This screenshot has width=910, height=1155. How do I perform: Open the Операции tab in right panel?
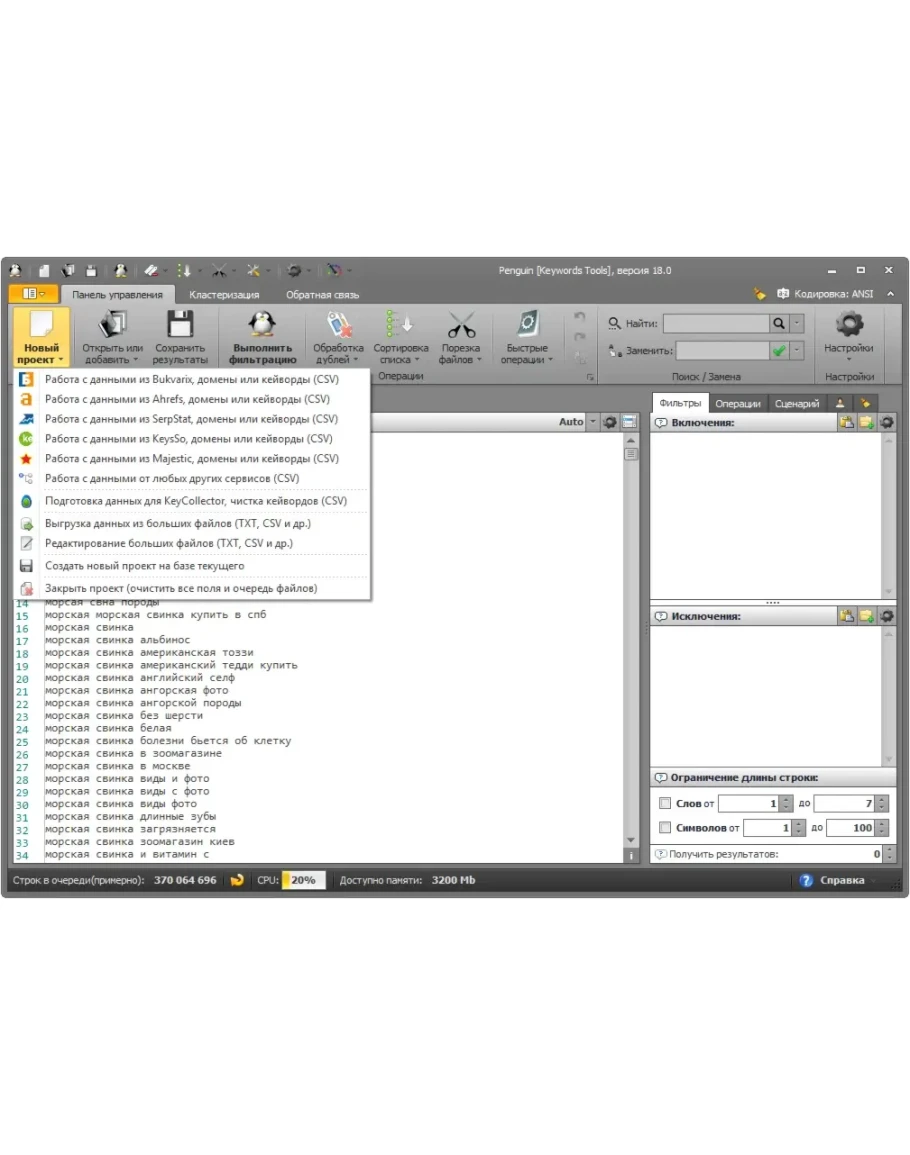click(738, 404)
